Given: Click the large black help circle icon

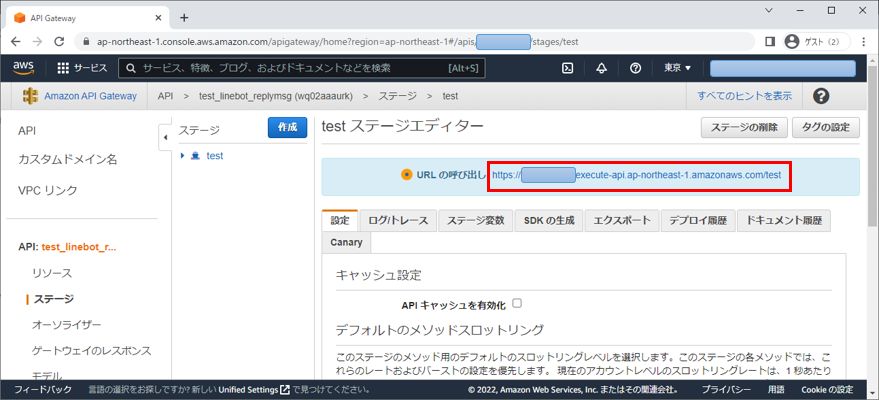Looking at the screenshot, I should click(x=821, y=96).
